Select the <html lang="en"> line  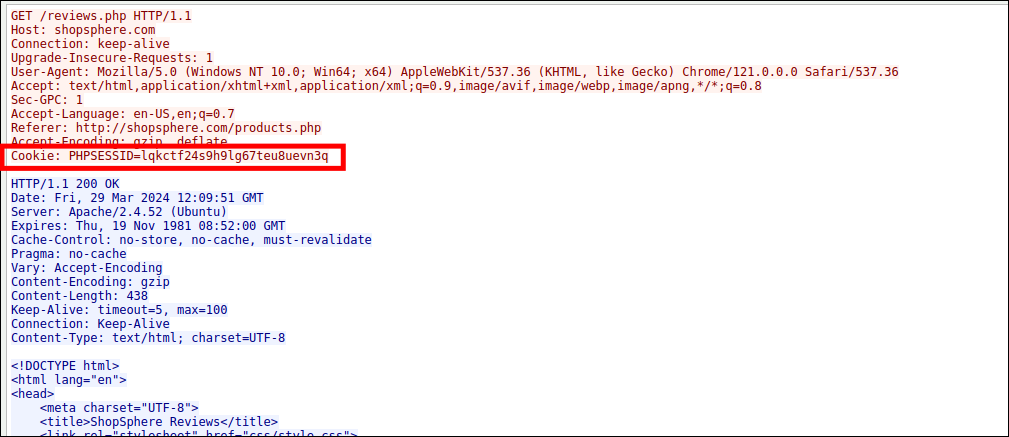(x=69, y=380)
